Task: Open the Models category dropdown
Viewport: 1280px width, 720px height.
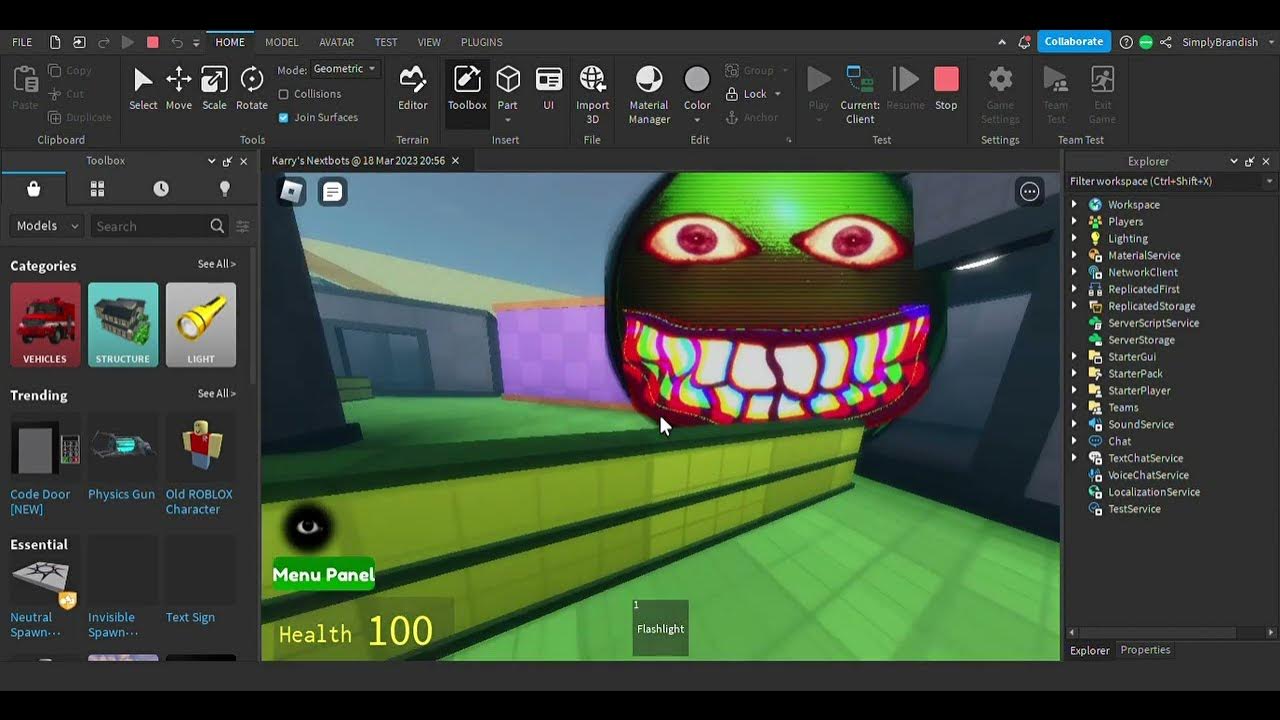Action: point(46,226)
